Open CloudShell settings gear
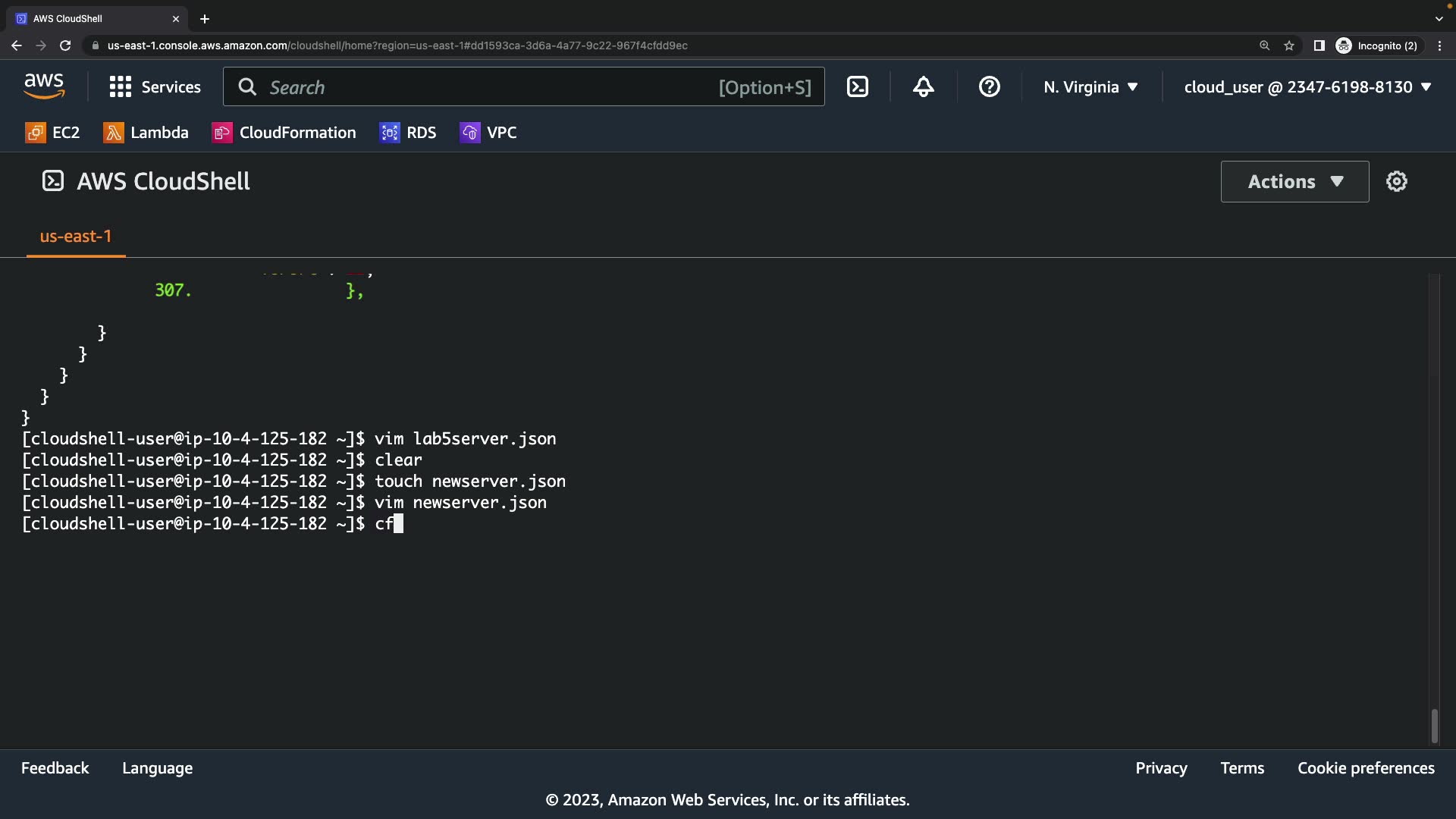The height and width of the screenshot is (819, 1456). [1396, 181]
